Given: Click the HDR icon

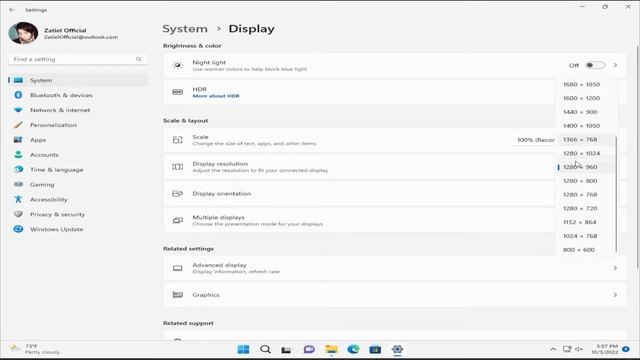Looking at the screenshot, I should click(177, 92).
